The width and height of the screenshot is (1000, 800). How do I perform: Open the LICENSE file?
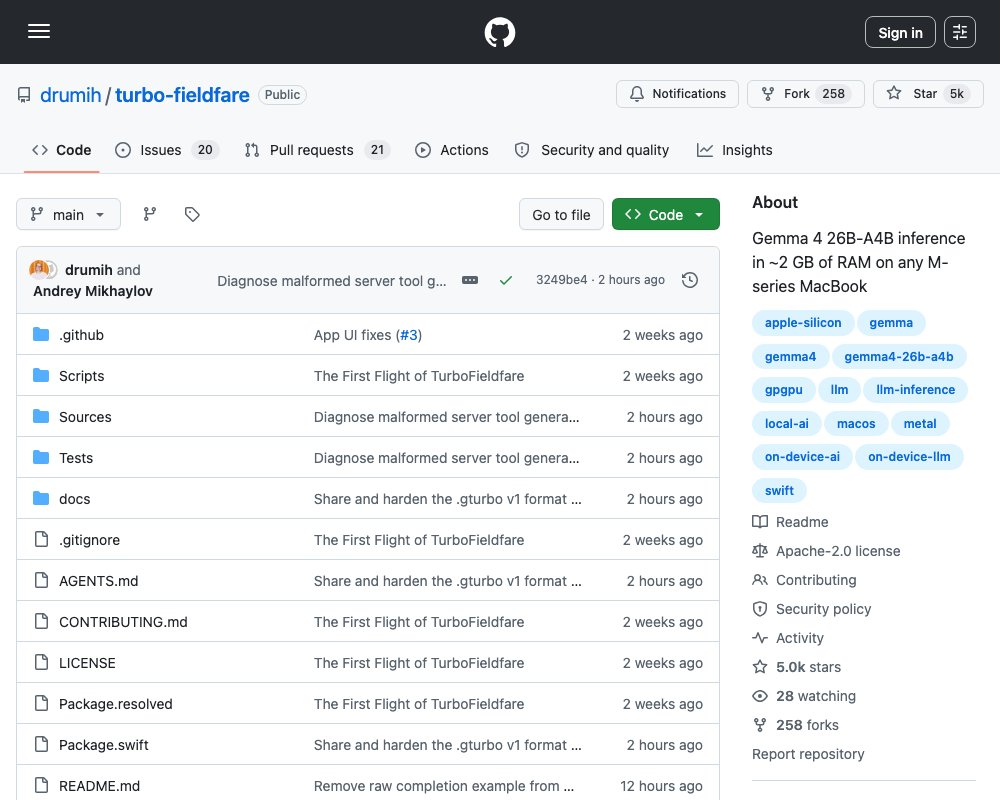(87, 663)
